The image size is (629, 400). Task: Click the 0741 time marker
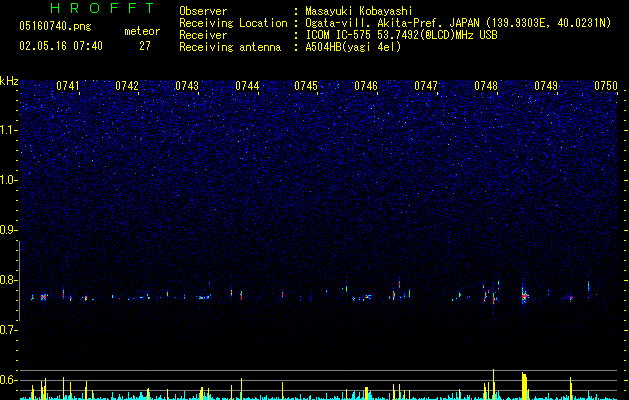pyautogui.click(x=67, y=86)
